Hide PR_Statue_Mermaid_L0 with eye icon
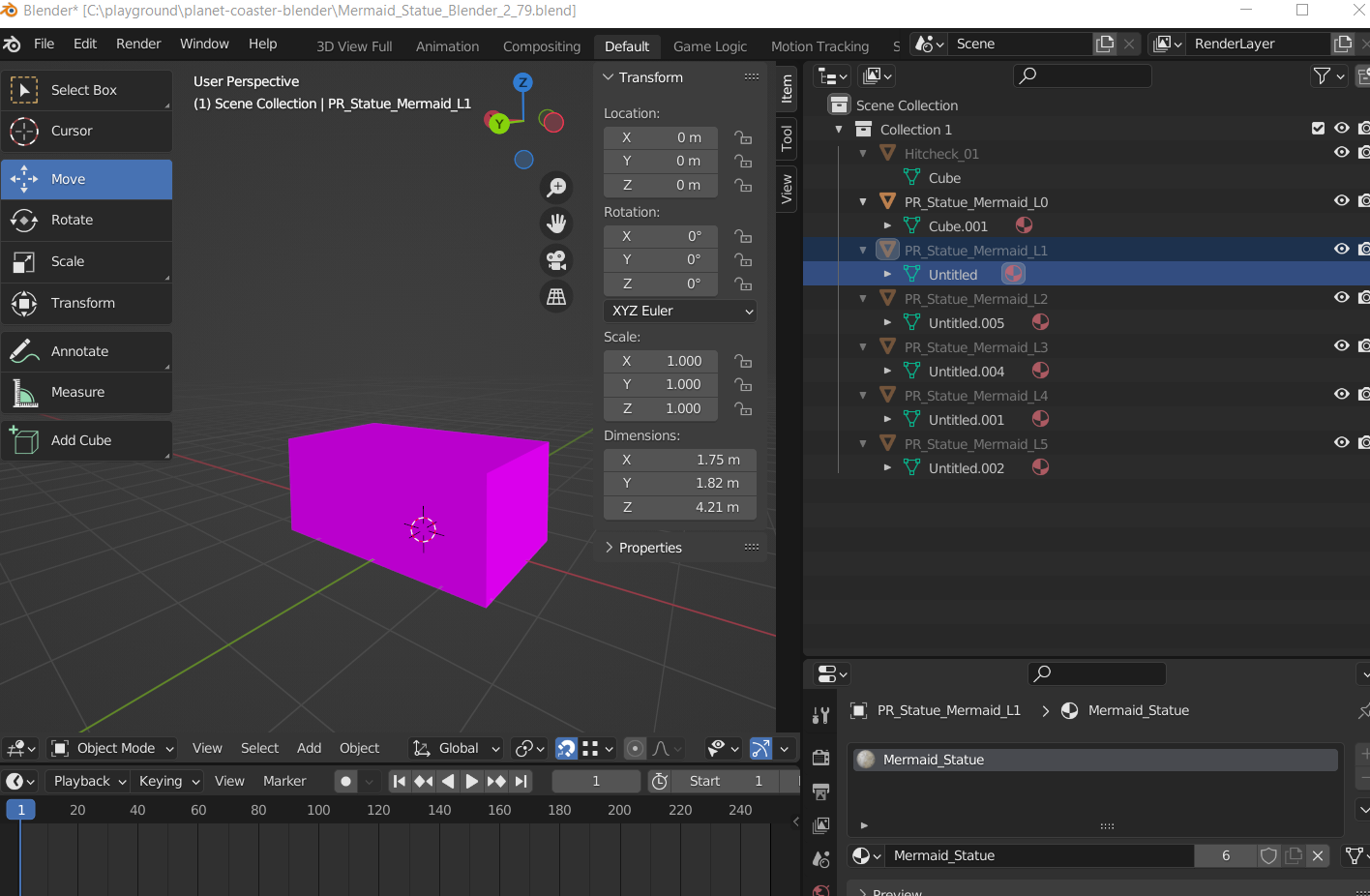1370x896 pixels. click(x=1341, y=200)
